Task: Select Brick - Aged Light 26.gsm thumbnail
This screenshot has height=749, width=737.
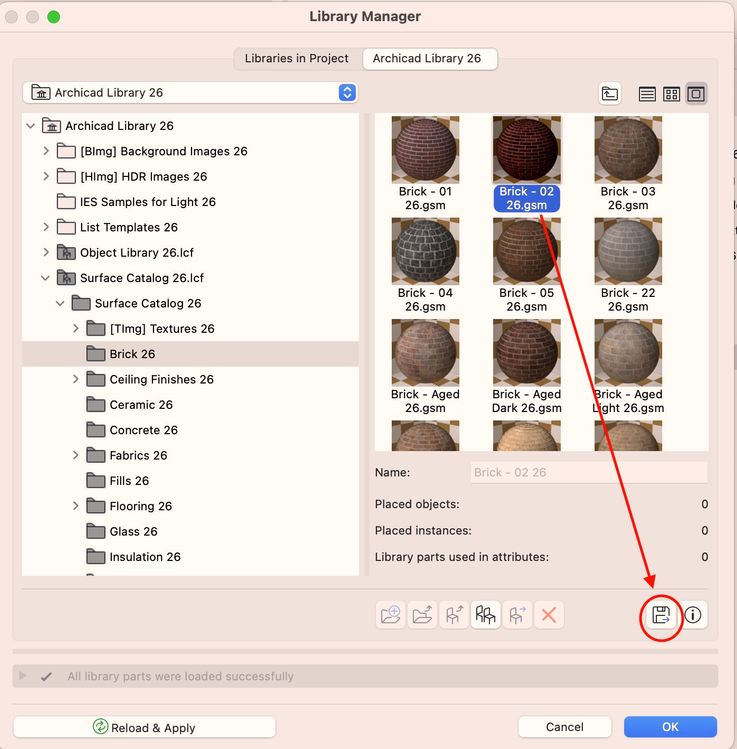Action: pos(628,353)
